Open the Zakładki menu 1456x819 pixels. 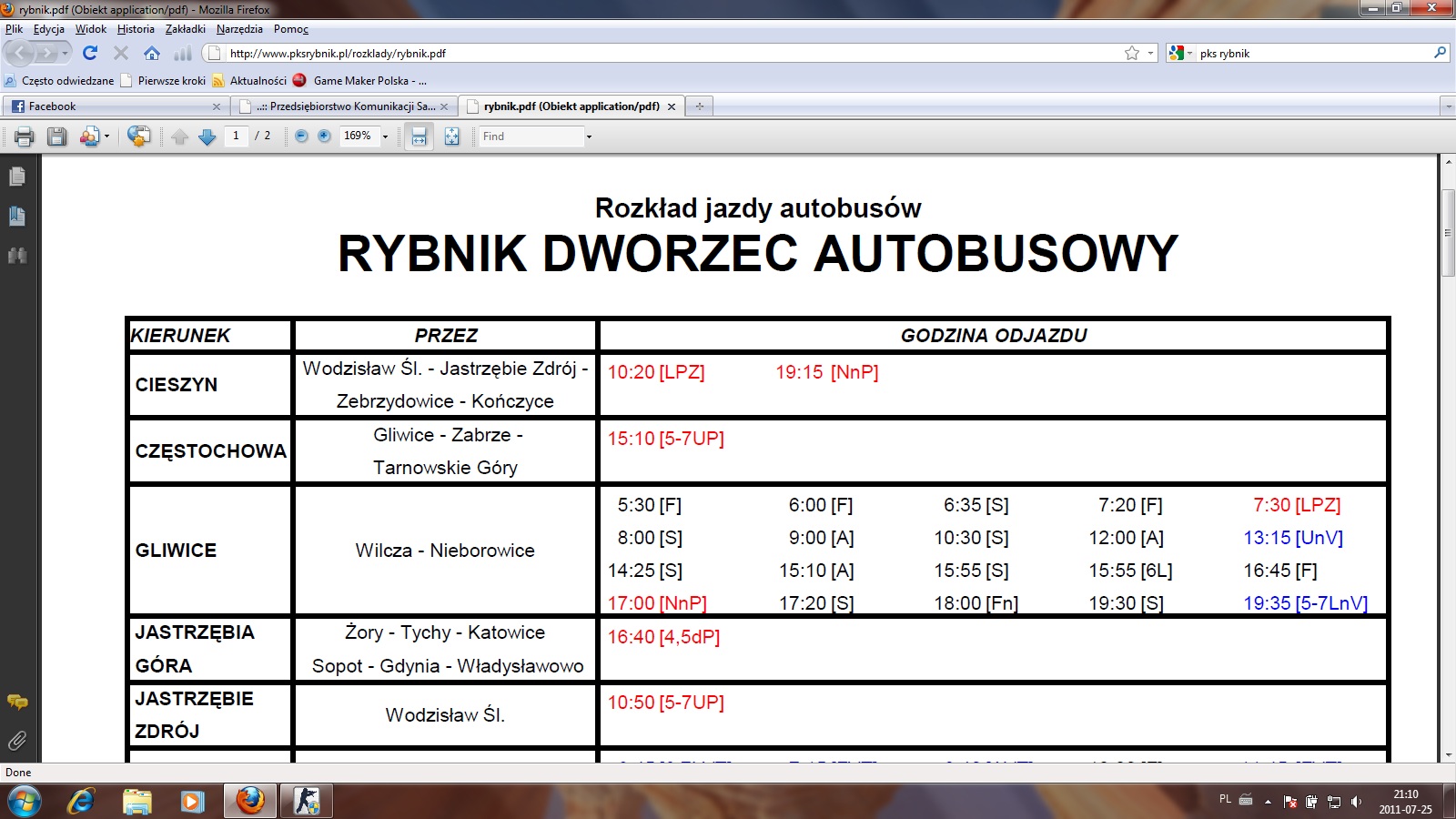click(x=185, y=29)
